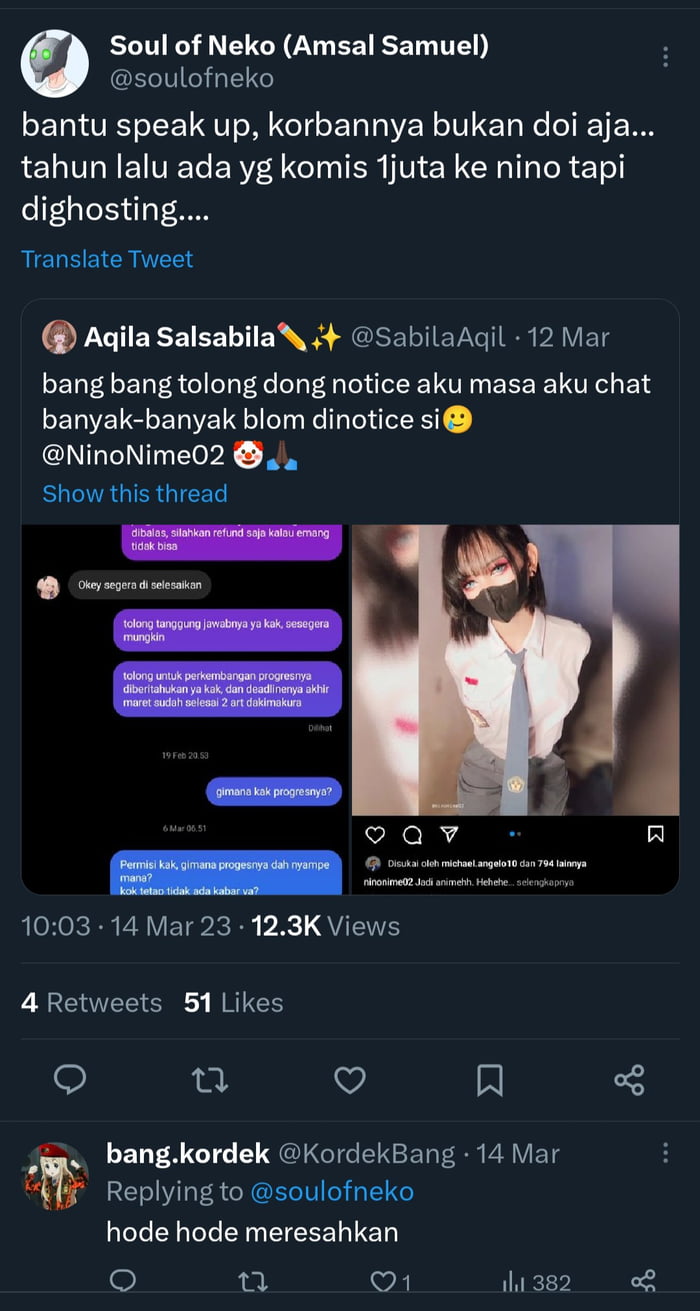Screen dimensions: 700x1311
Task: Bookmark the main tweet
Action: click(x=489, y=1080)
